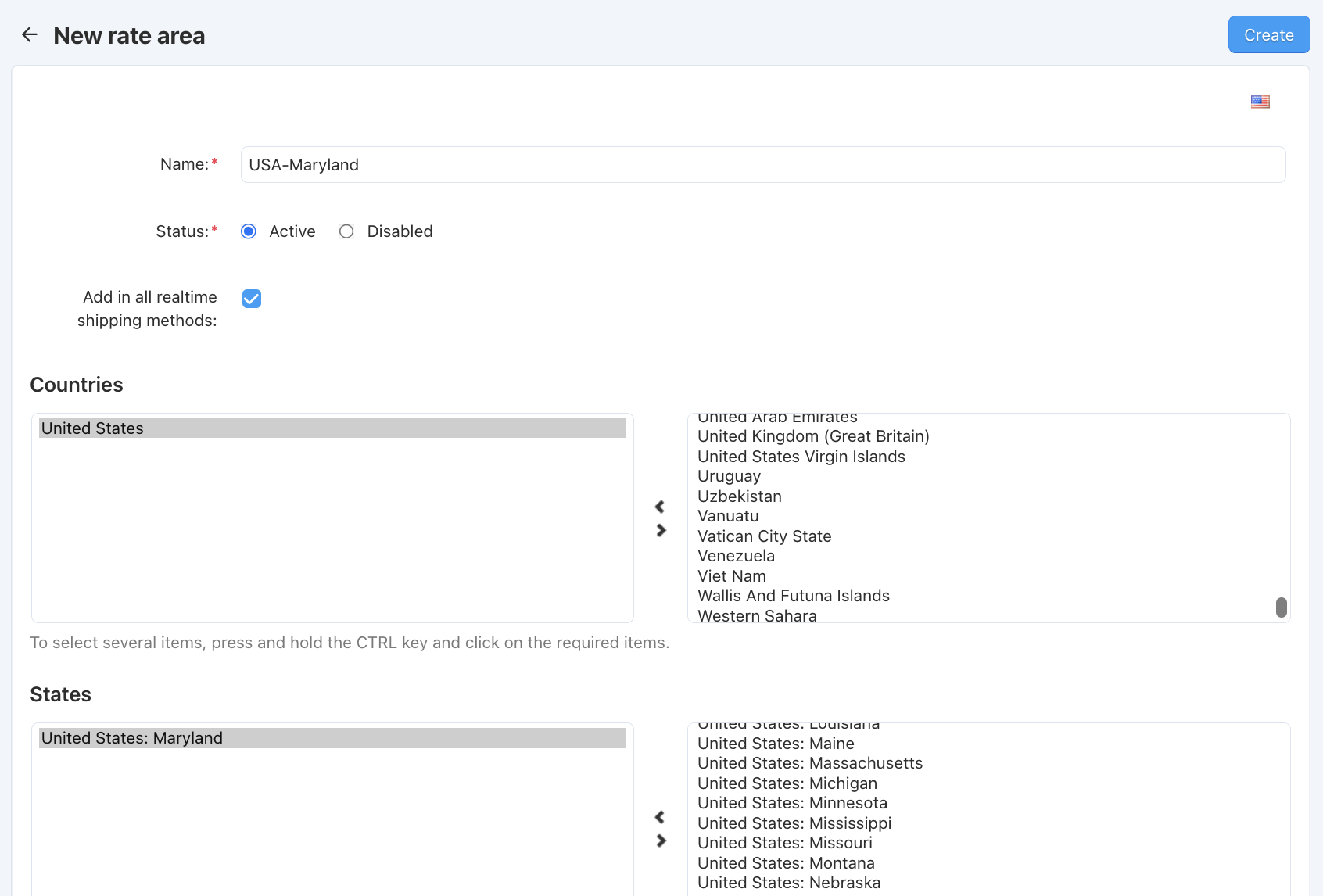Select United States: Nebraska entry
Screen dimensions: 1323x896
click(x=789, y=883)
